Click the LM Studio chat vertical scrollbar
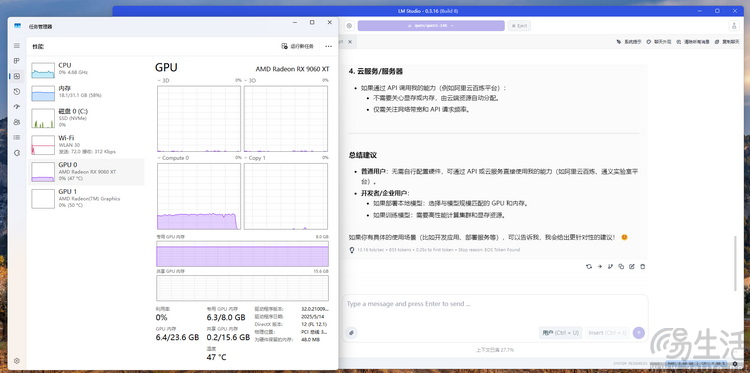This screenshot has width=750, height=373. 735,263
